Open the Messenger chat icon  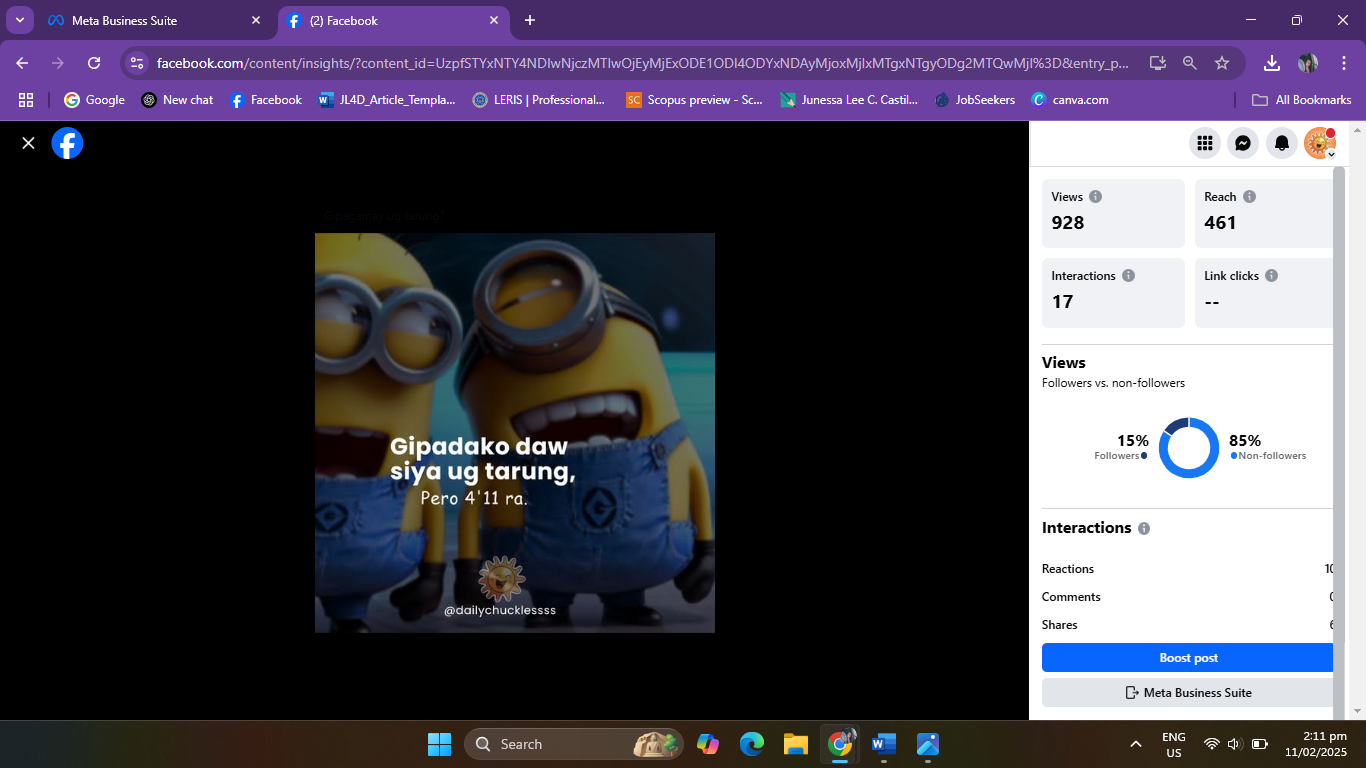coord(1242,143)
